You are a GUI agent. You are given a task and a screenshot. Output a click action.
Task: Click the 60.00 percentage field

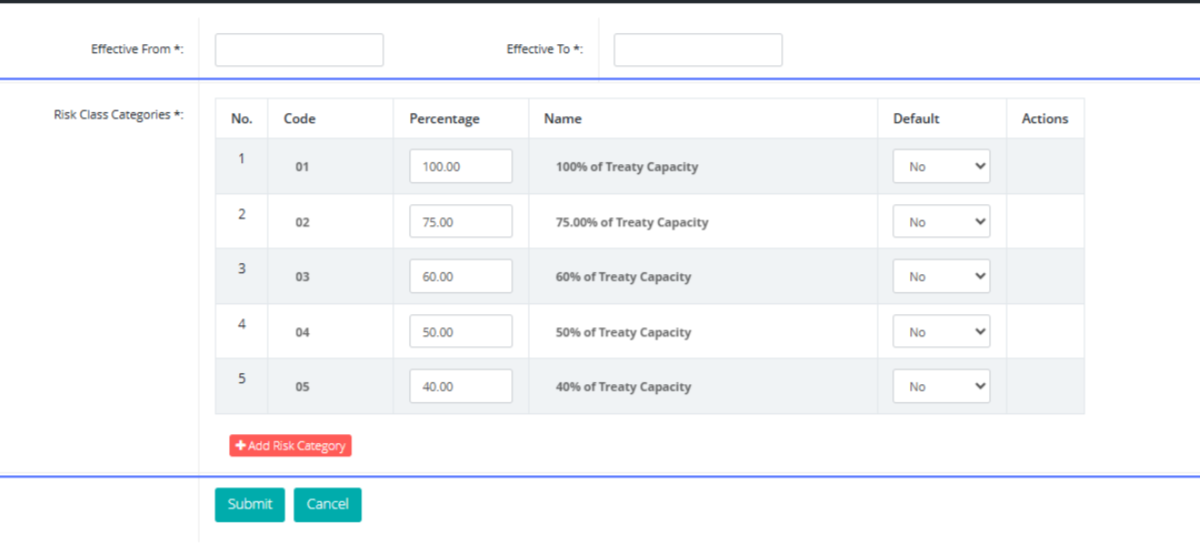(x=460, y=277)
